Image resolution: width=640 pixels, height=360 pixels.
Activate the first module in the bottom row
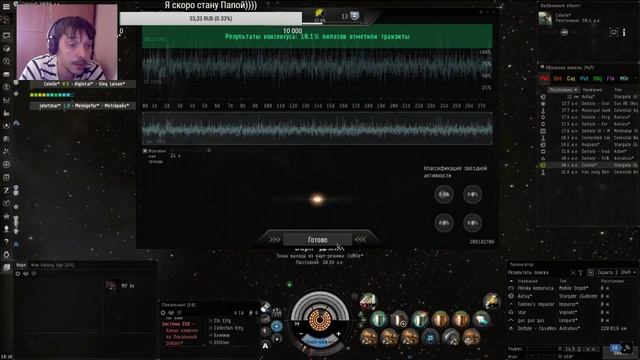coord(369,337)
